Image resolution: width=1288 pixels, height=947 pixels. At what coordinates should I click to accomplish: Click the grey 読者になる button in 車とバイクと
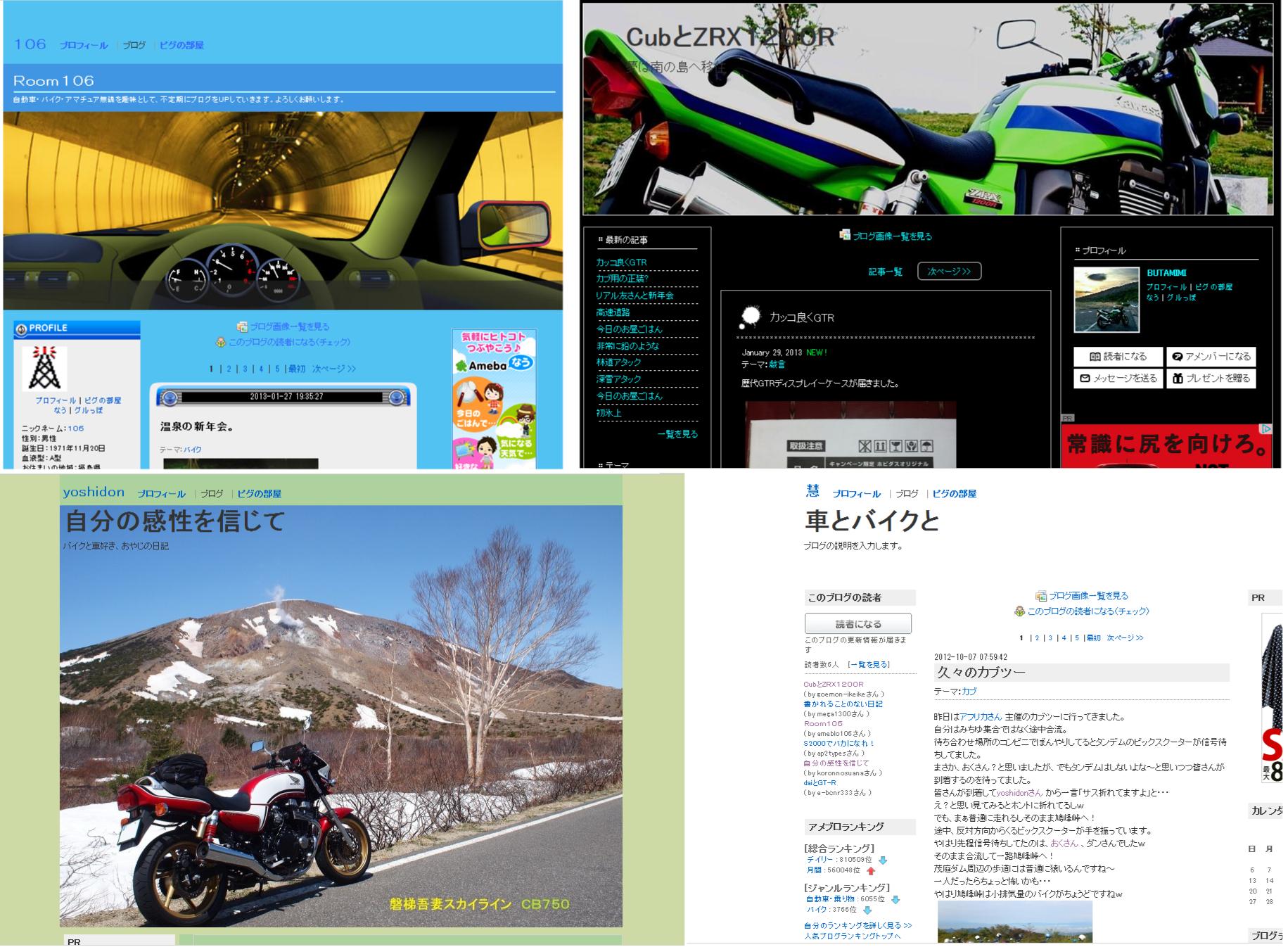(x=858, y=624)
